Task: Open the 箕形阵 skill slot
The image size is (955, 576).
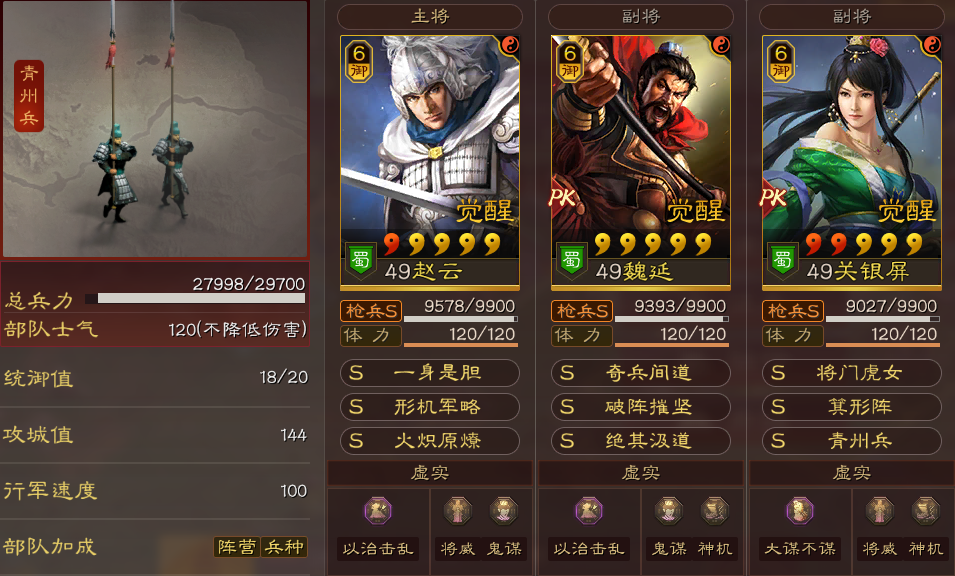Action: pos(851,407)
